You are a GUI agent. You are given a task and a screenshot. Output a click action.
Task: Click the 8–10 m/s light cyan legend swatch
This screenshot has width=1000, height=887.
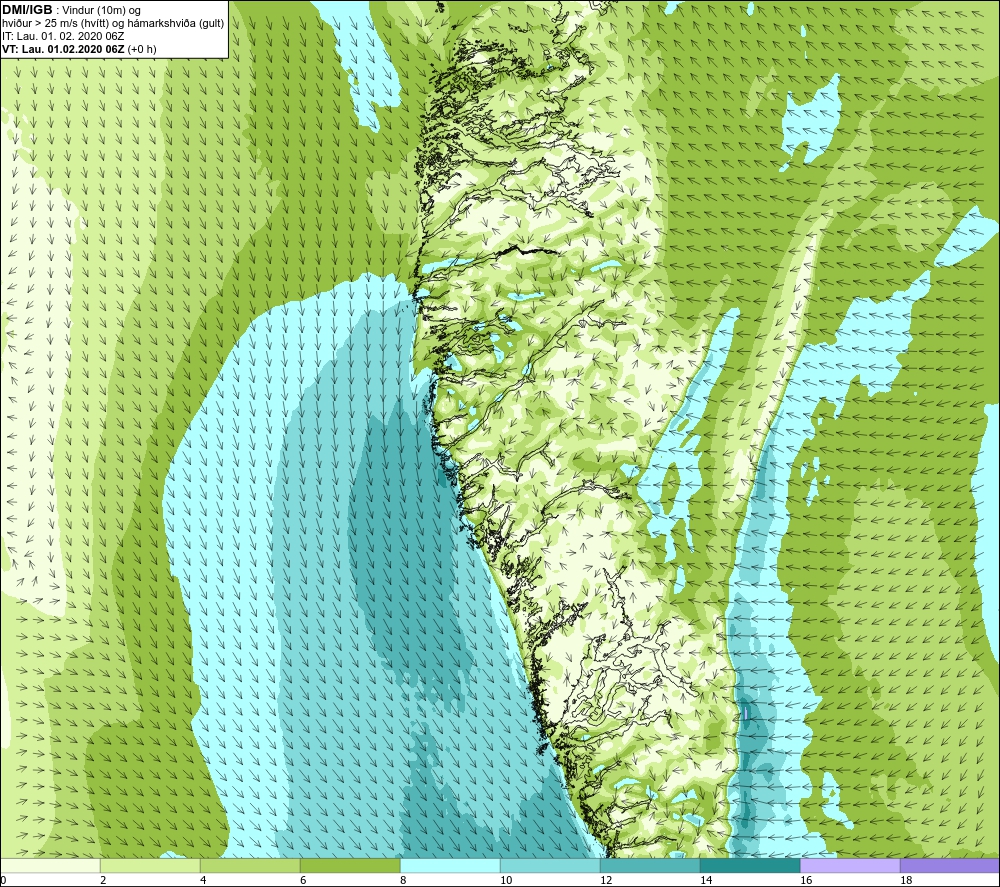(450, 865)
